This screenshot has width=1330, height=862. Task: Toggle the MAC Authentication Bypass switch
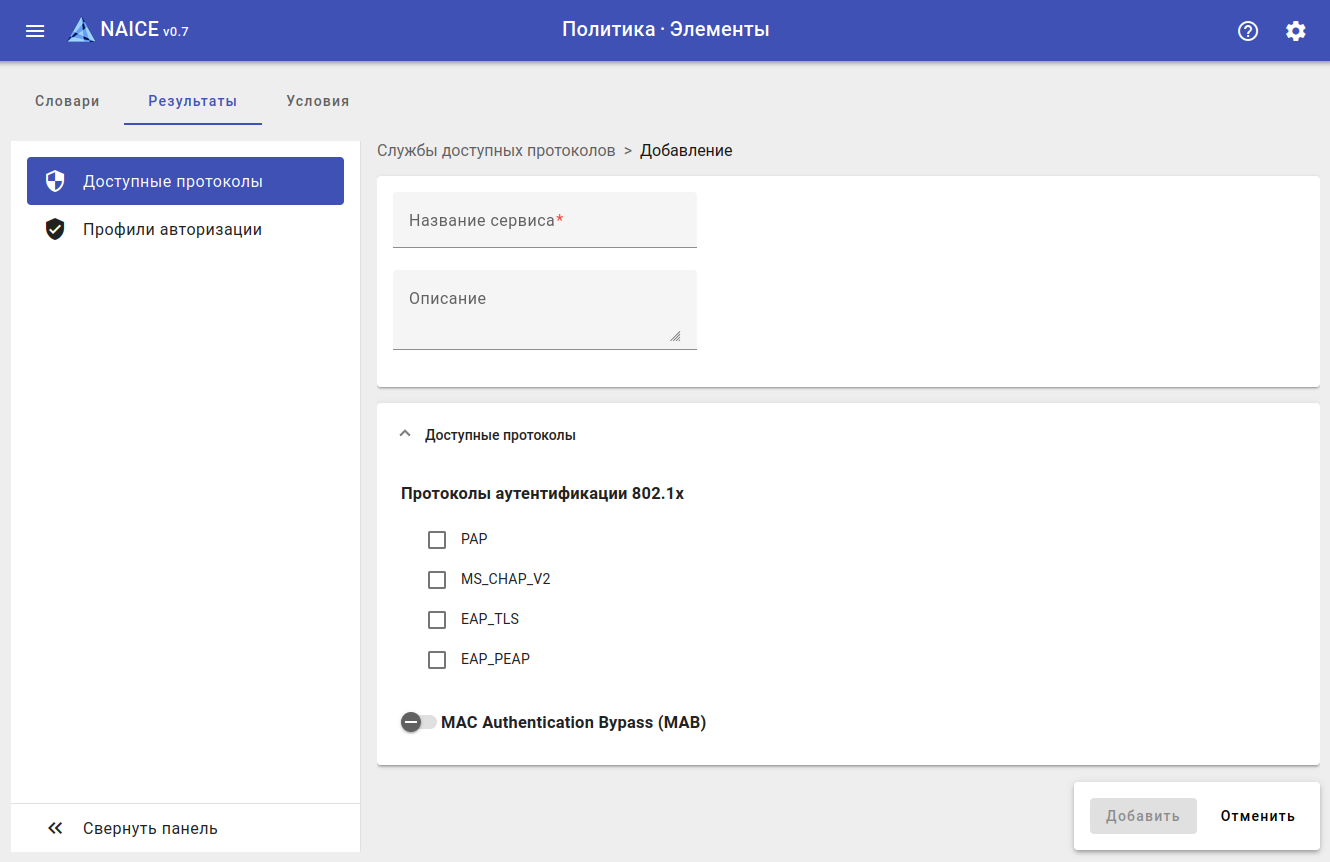(418, 722)
